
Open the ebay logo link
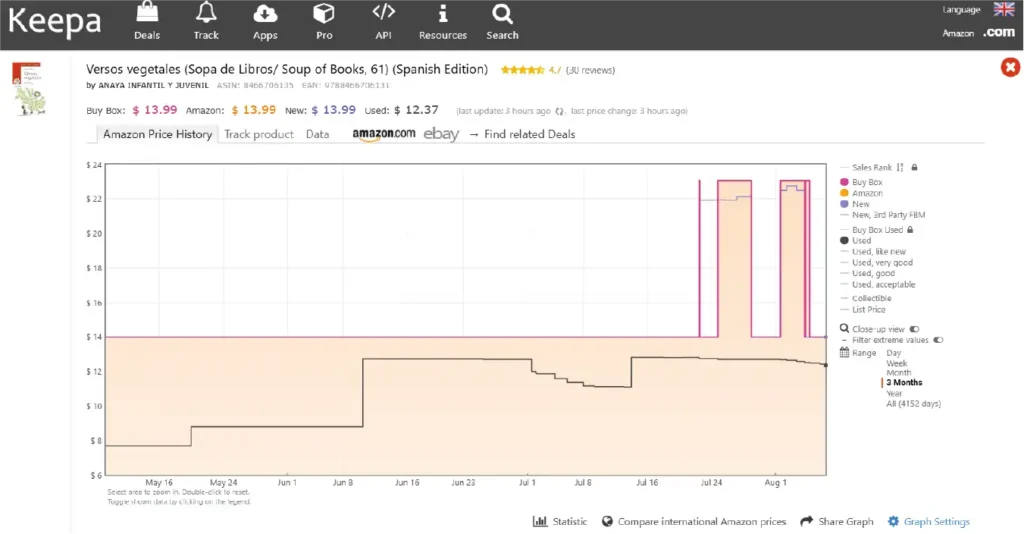(x=441, y=134)
